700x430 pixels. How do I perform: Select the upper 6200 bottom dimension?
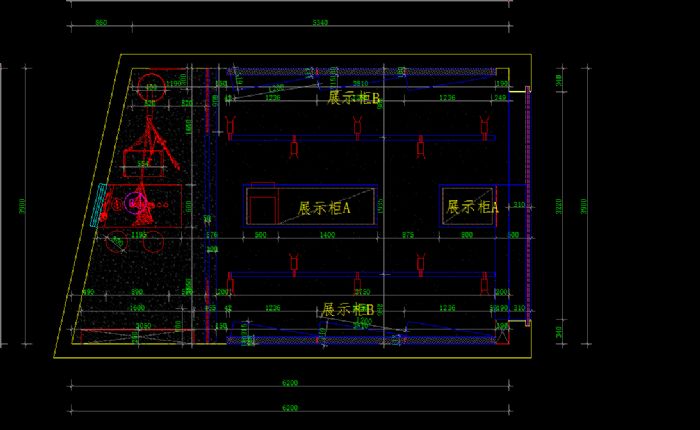click(x=290, y=383)
